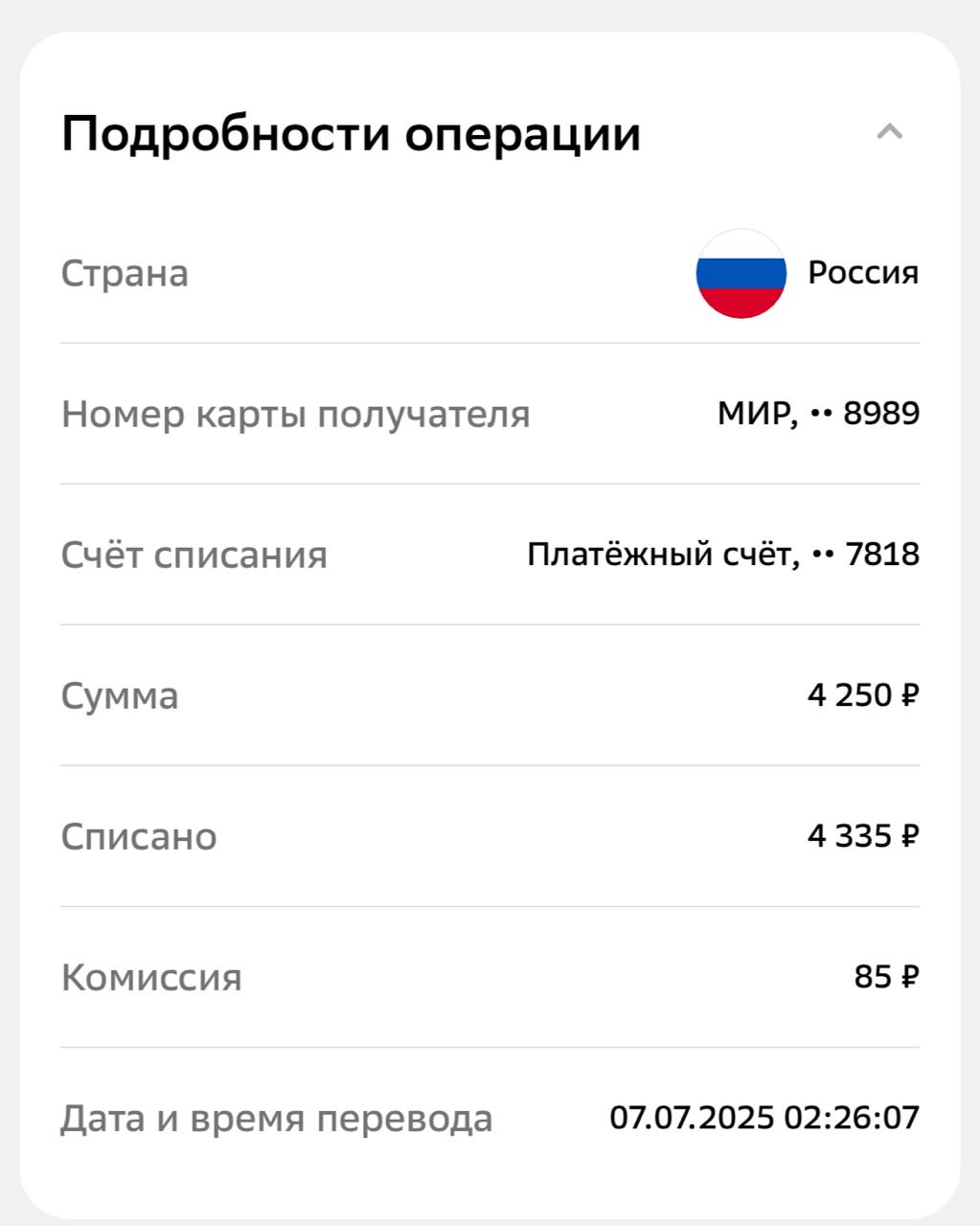Viewport: 980px width, 1226px height.
Task: Collapse the operation details chevron
Action: (889, 132)
